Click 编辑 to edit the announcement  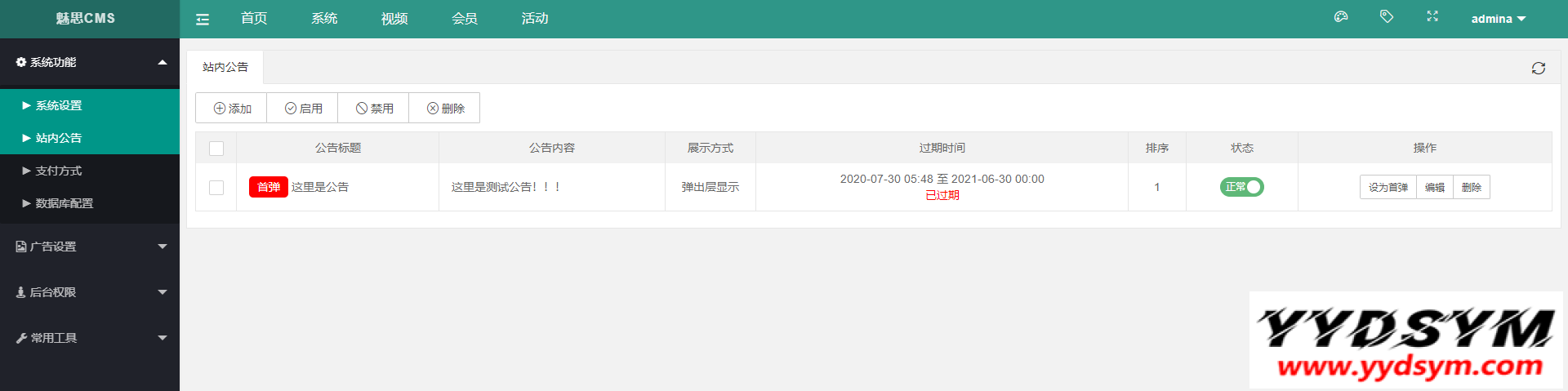tap(1435, 187)
